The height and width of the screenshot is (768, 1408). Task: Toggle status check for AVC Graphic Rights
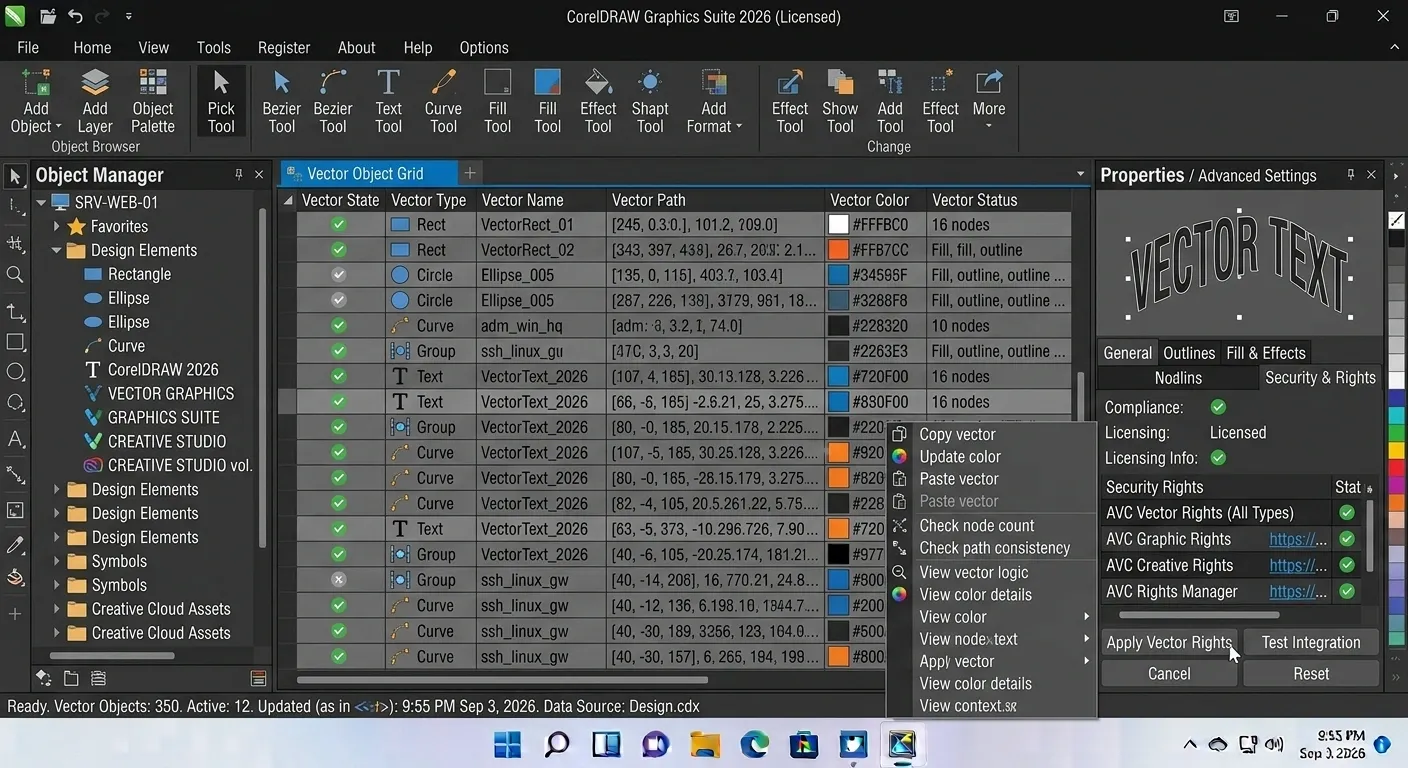click(x=1347, y=539)
